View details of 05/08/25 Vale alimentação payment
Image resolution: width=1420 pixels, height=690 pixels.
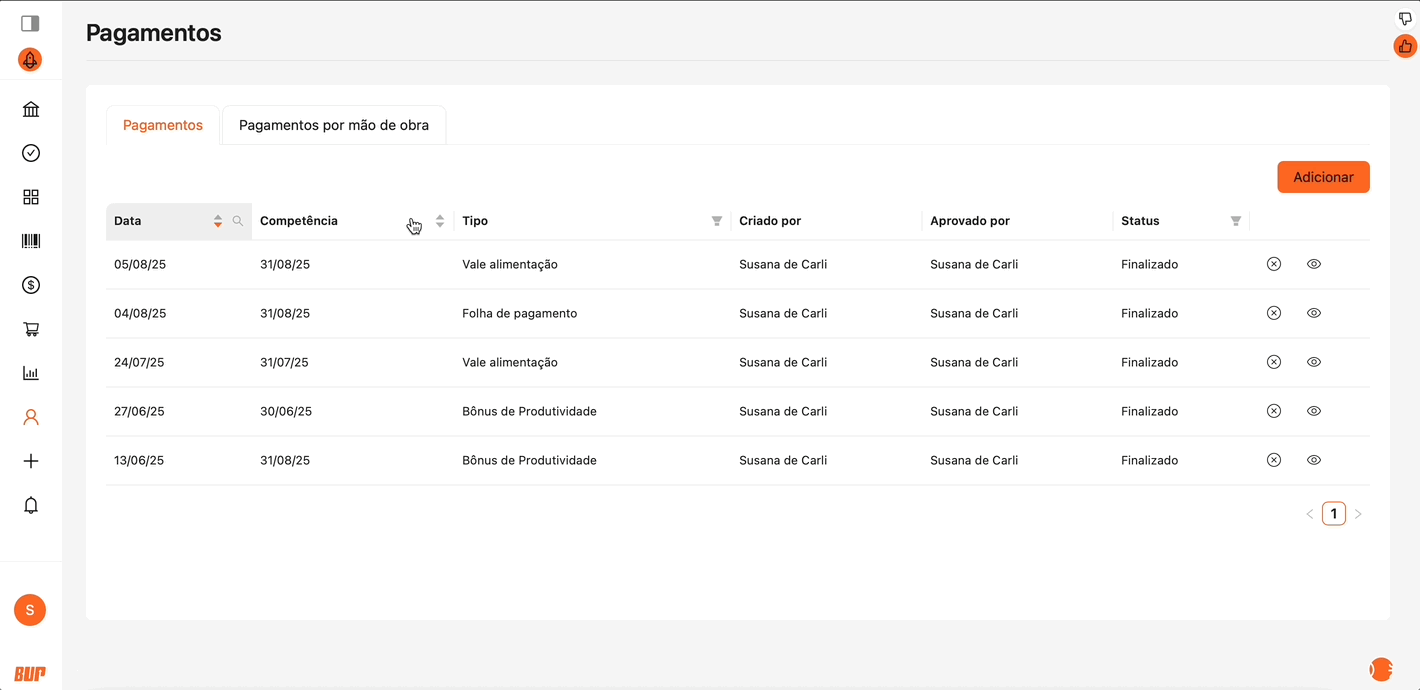pos(1314,264)
